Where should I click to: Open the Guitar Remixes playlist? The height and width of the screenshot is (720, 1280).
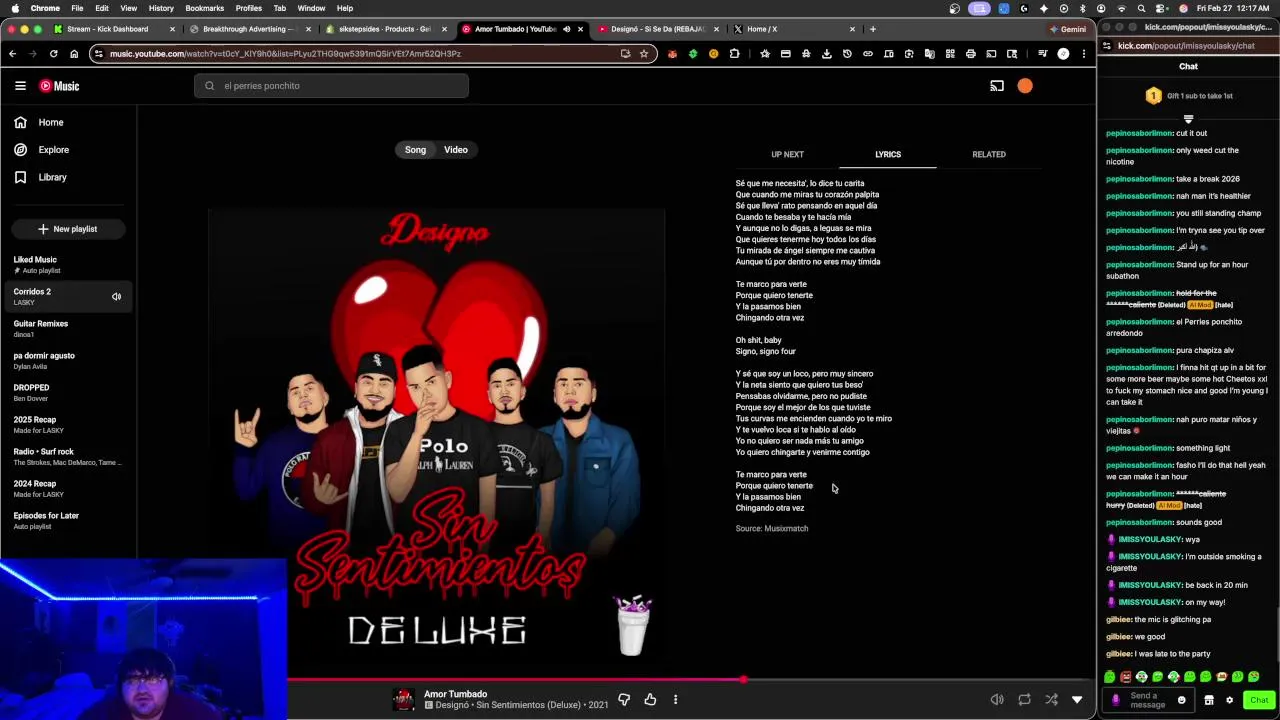68,328
